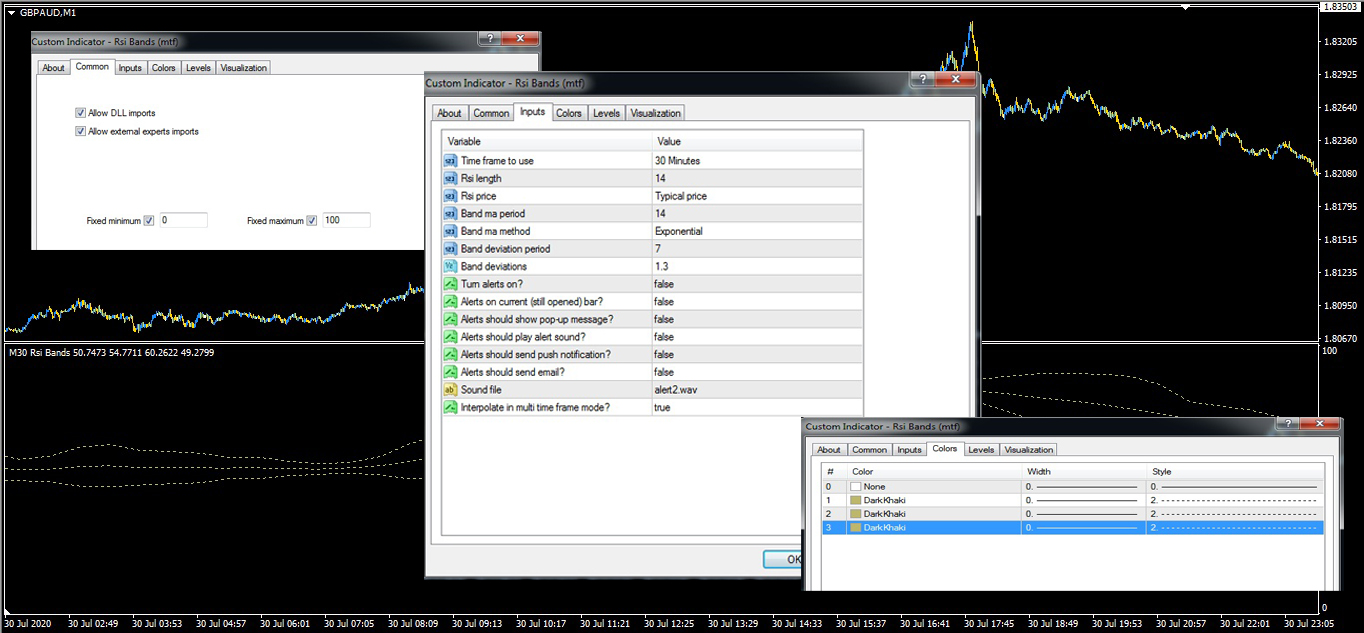
Task: Switch to Levels tab in the Common dialog
Action: [198, 68]
